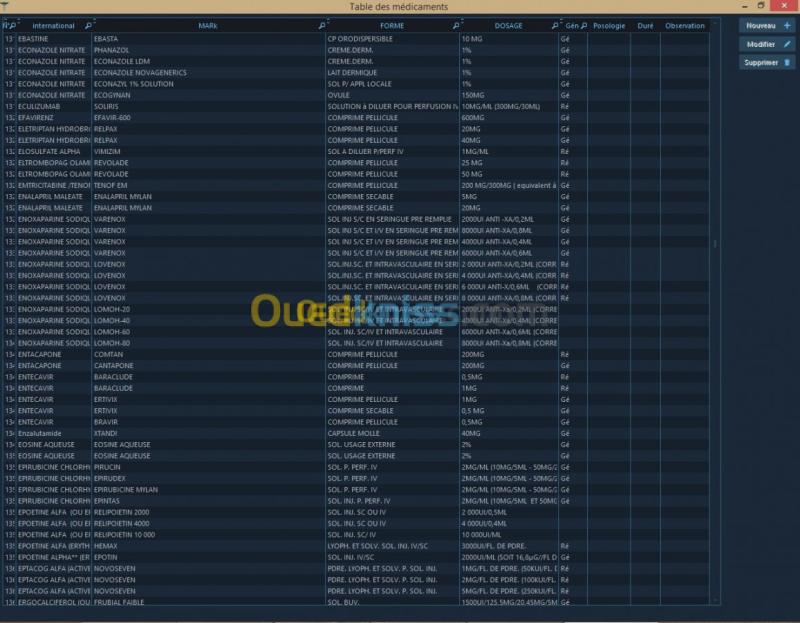The image size is (800, 623).
Task: Click the Nouveau button
Action: pos(767,26)
